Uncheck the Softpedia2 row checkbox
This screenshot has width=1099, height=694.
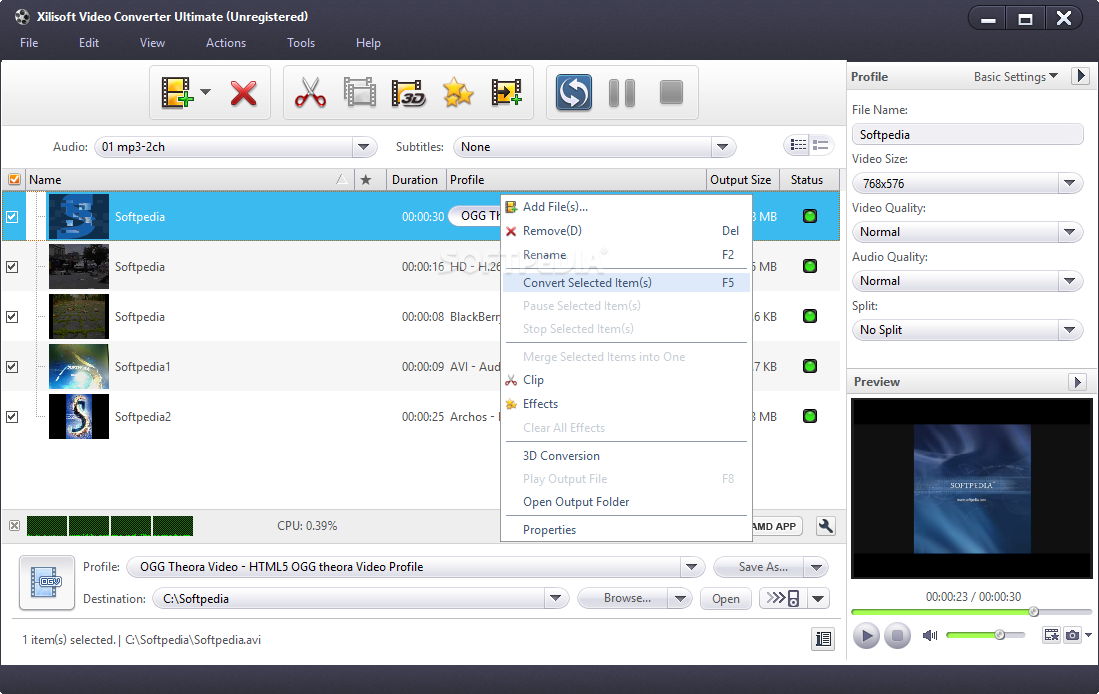pos(12,416)
